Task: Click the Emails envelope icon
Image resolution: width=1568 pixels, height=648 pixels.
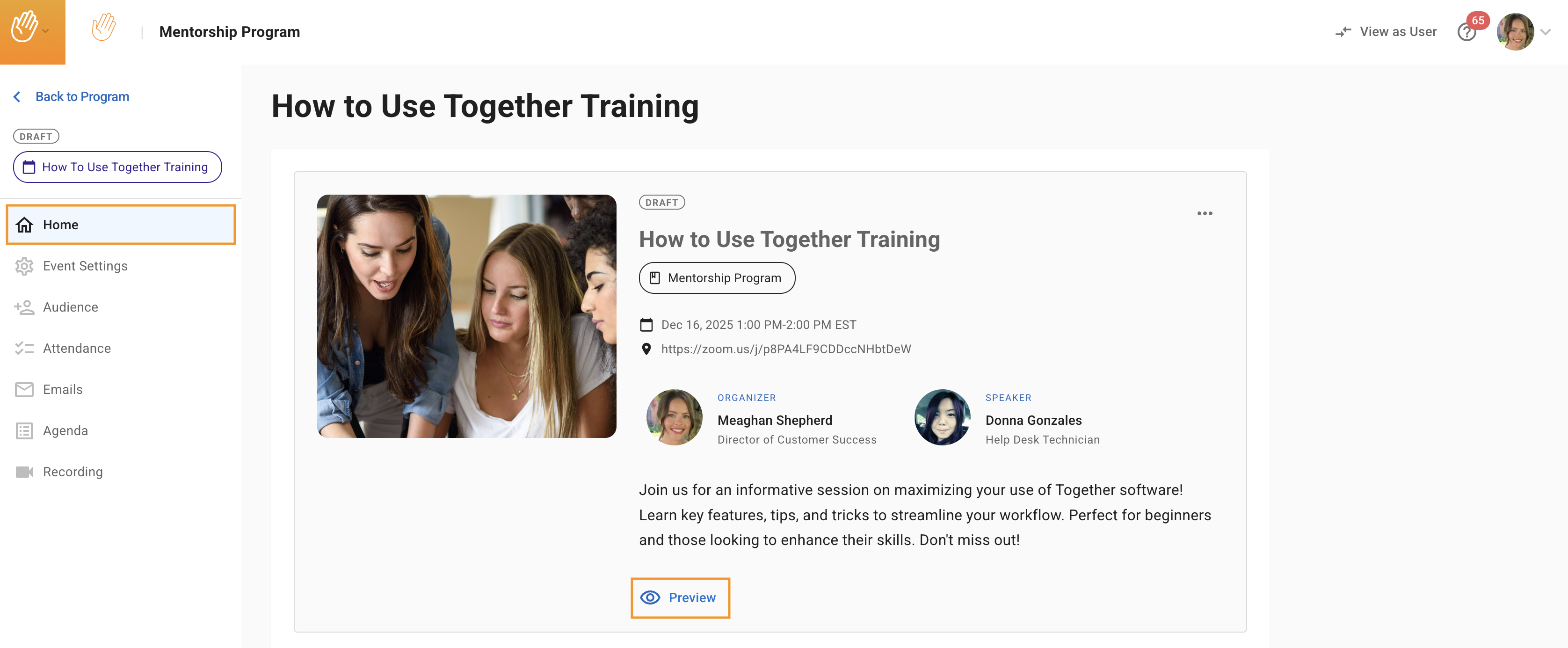Action: 24,390
